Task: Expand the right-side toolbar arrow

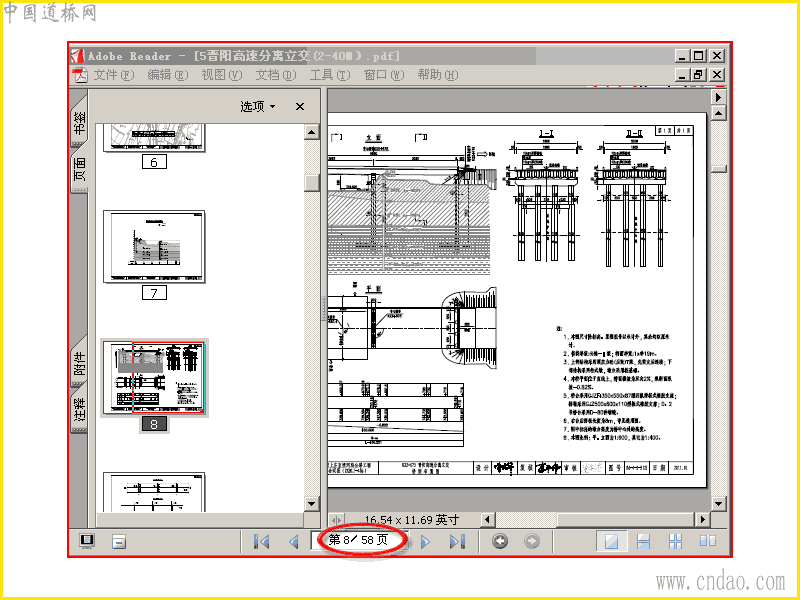Action: click(718, 97)
